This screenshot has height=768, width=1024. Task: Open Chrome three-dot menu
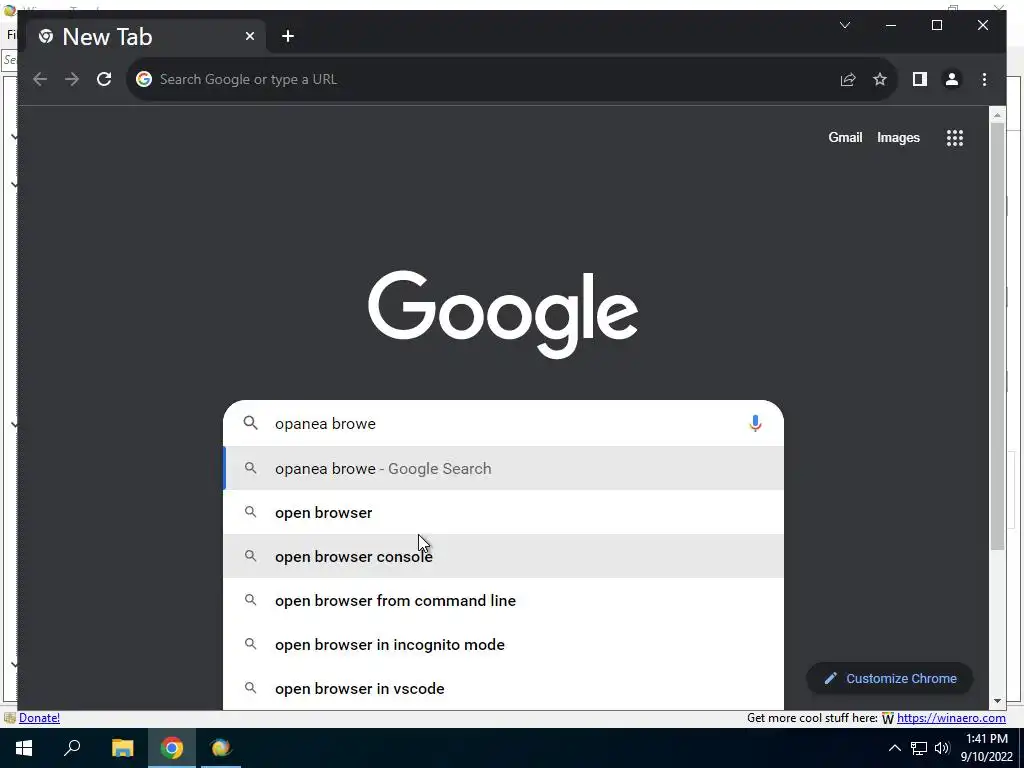(x=984, y=79)
